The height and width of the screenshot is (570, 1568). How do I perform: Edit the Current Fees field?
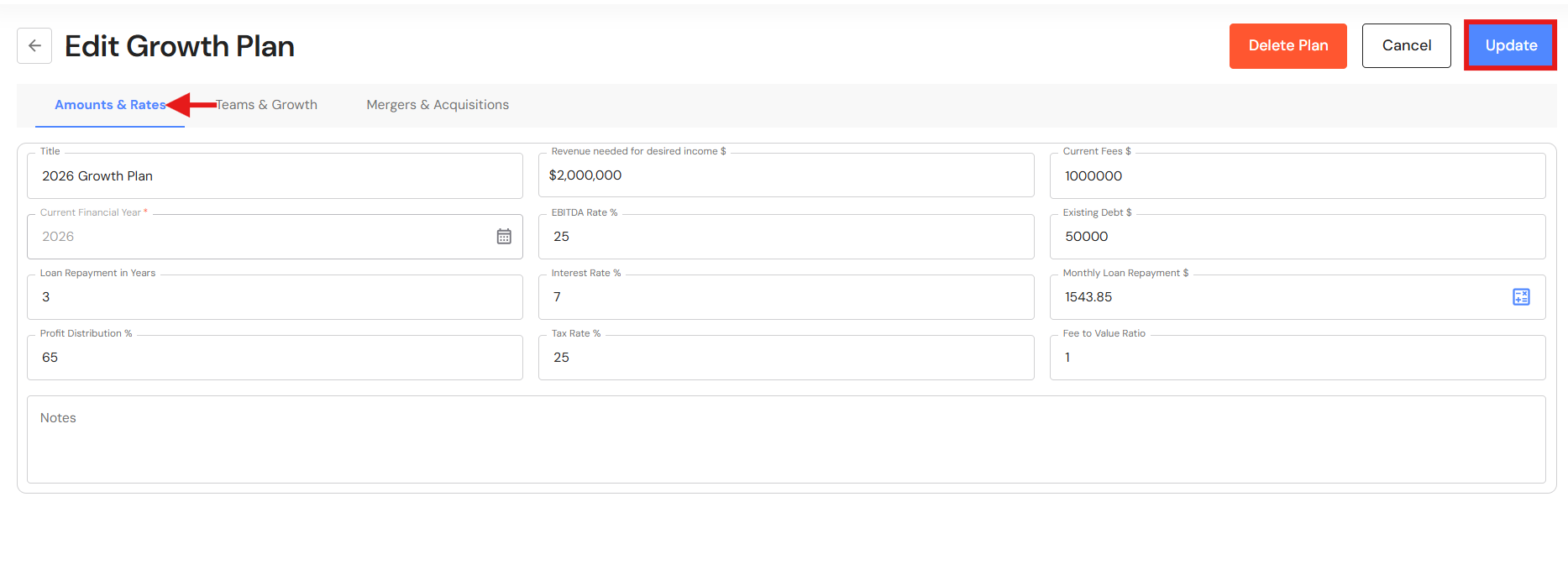tap(1297, 176)
